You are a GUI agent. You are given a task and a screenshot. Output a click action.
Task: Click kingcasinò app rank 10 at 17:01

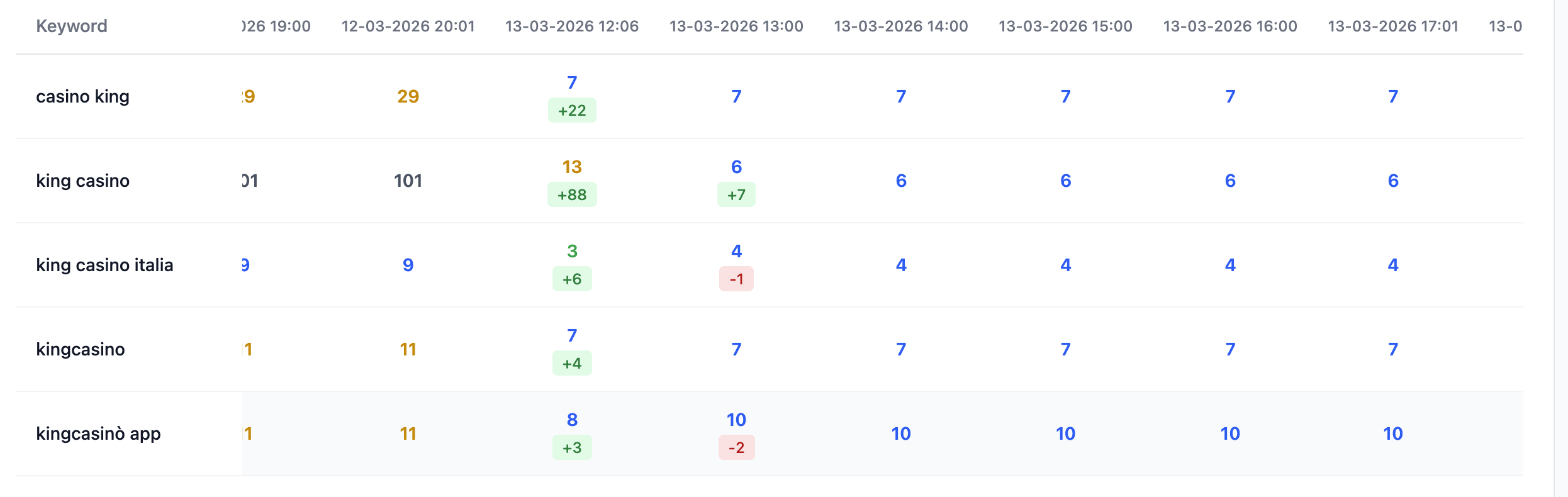1393,433
